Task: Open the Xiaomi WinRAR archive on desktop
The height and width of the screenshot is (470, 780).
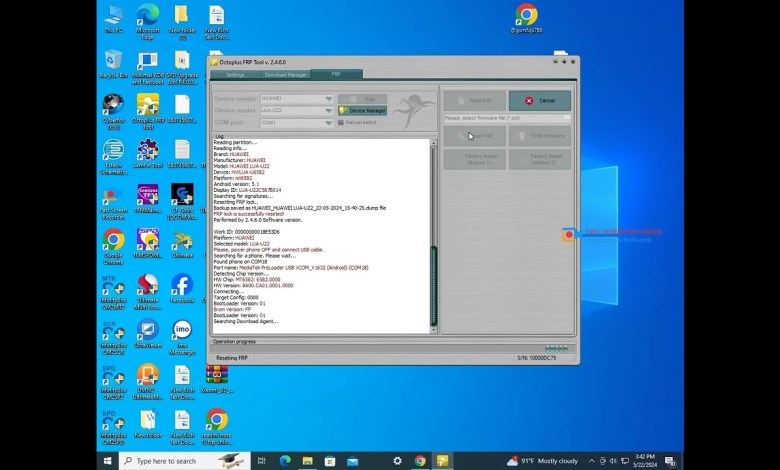Action: [x=217, y=379]
